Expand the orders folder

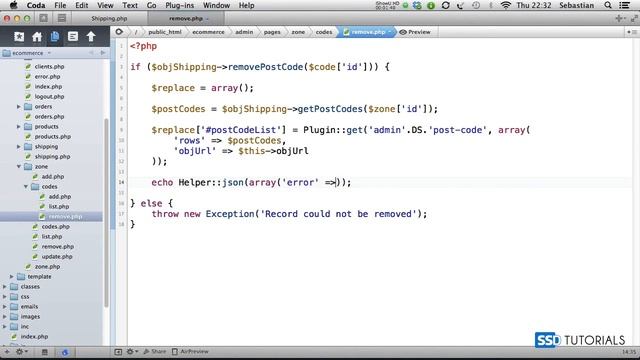click(19, 107)
